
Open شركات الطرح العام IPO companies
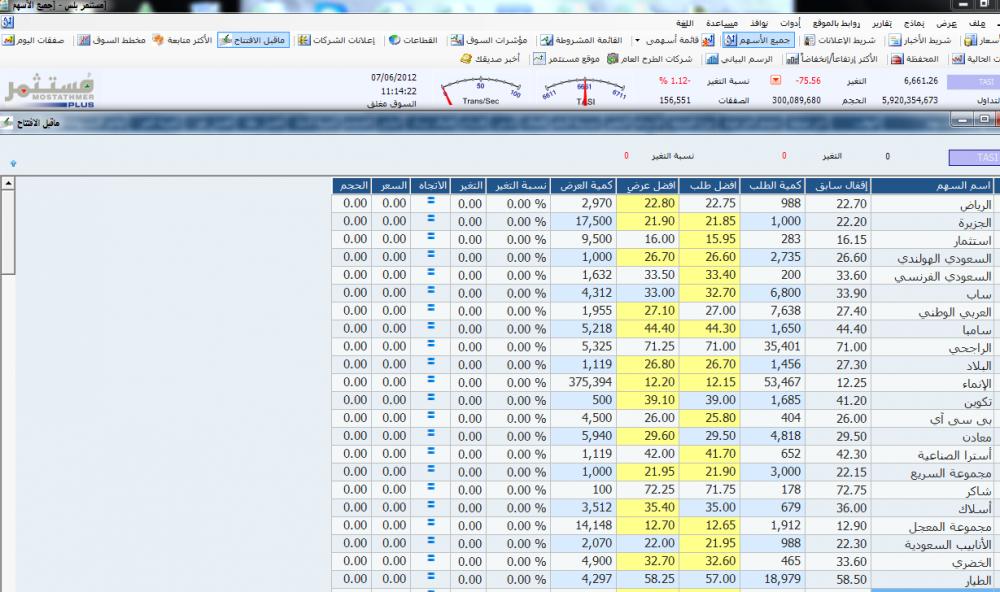tap(649, 59)
